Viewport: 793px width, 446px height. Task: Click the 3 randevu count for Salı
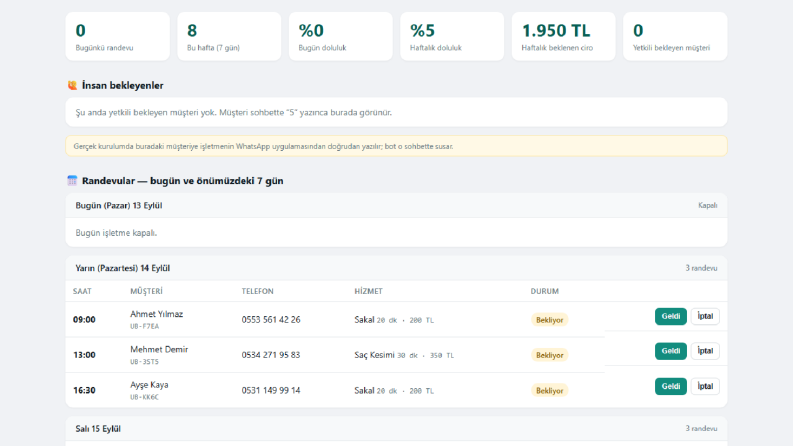tap(701, 428)
